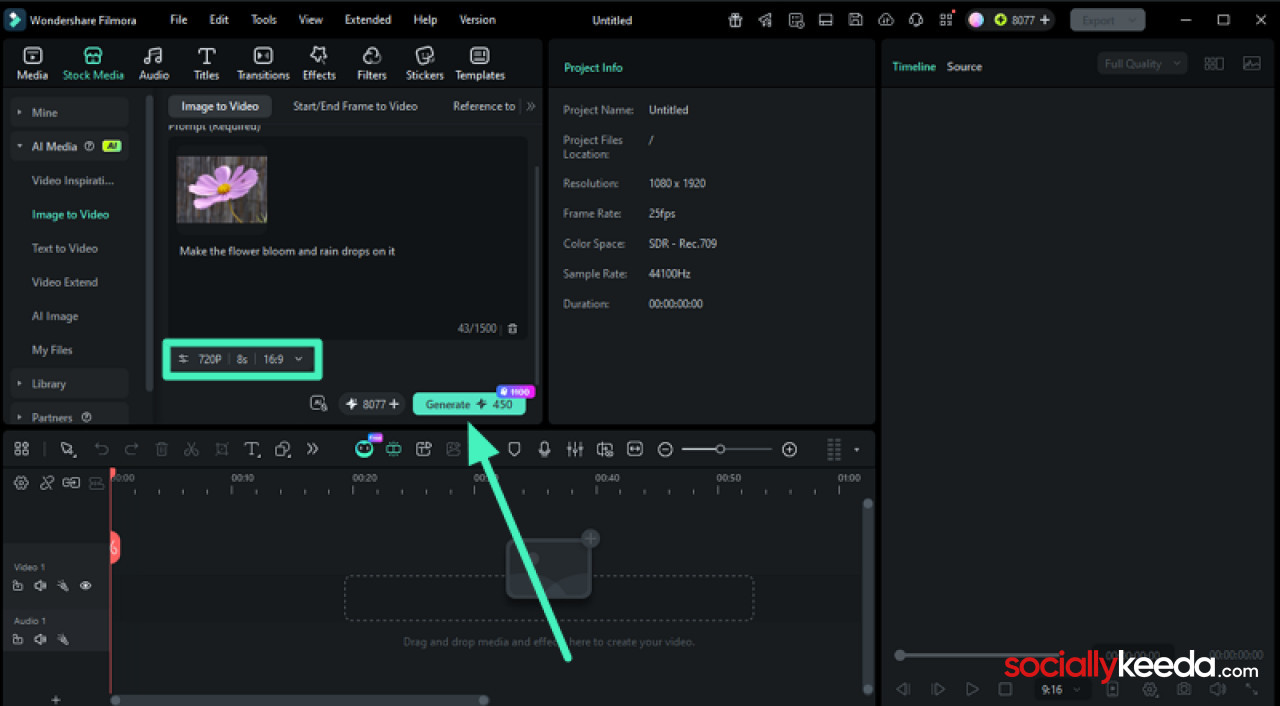Open the Help menu
Viewport: 1280px width, 706px height.
pyautogui.click(x=425, y=20)
